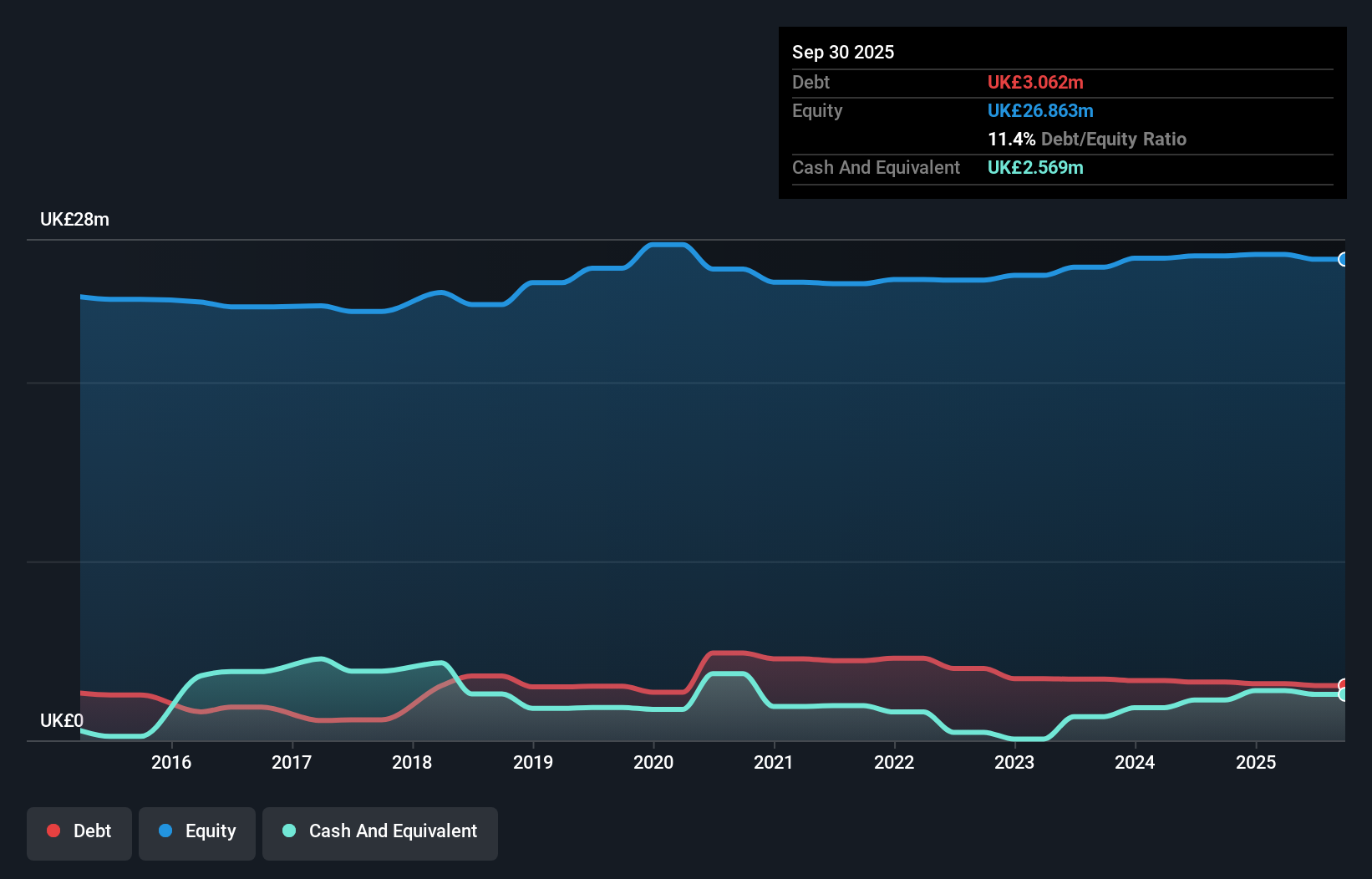Click the 2018 x-axis label
1372x879 pixels.
click(x=412, y=762)
